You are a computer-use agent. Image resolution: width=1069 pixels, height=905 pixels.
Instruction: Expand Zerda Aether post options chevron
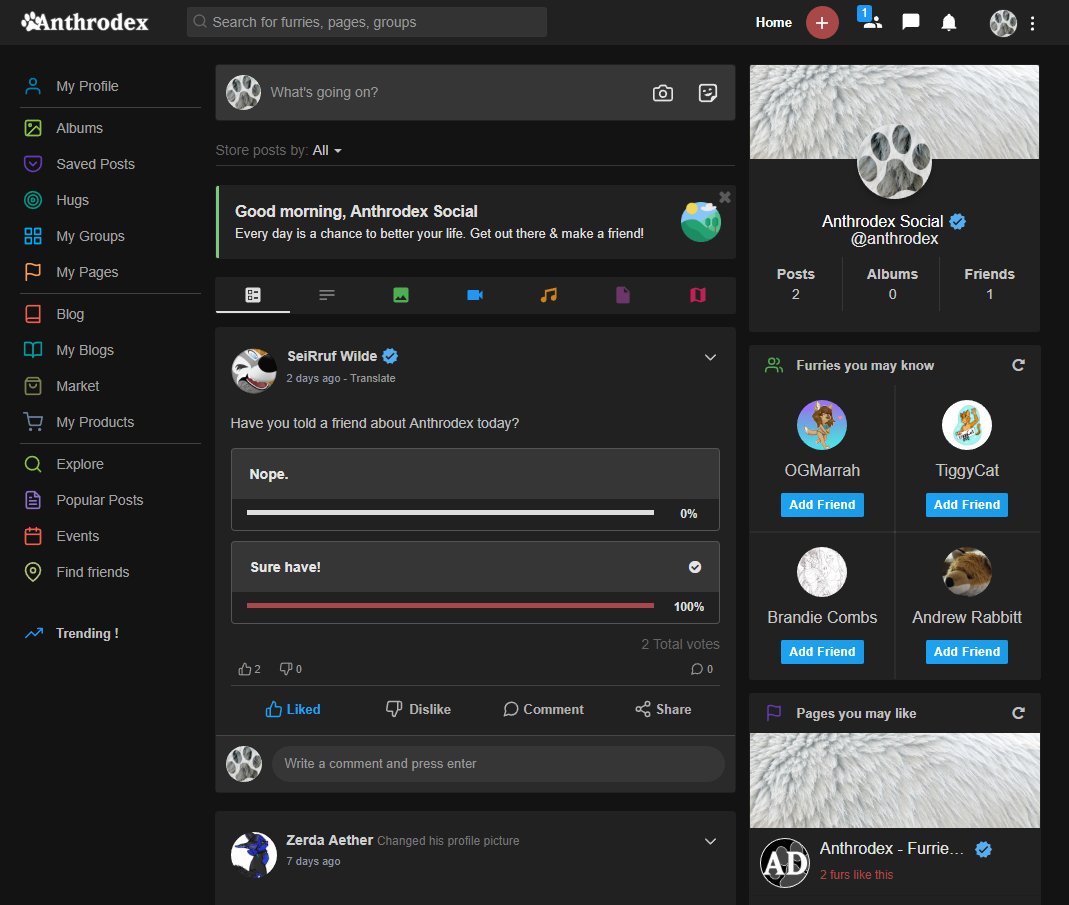pyautogui.click(x=710, y=841)
